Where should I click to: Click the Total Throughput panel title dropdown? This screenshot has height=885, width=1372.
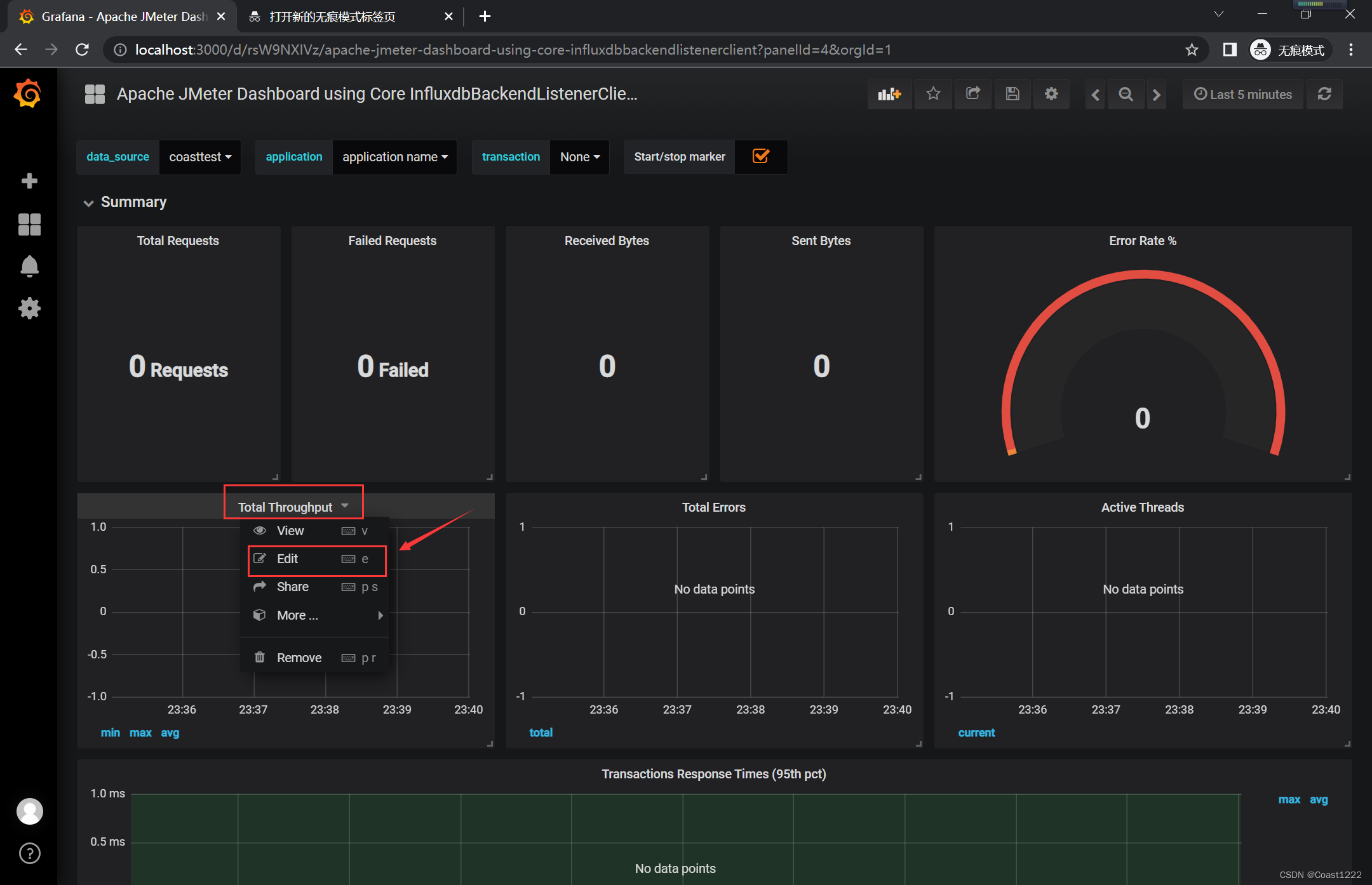click(x=293, y=507)
